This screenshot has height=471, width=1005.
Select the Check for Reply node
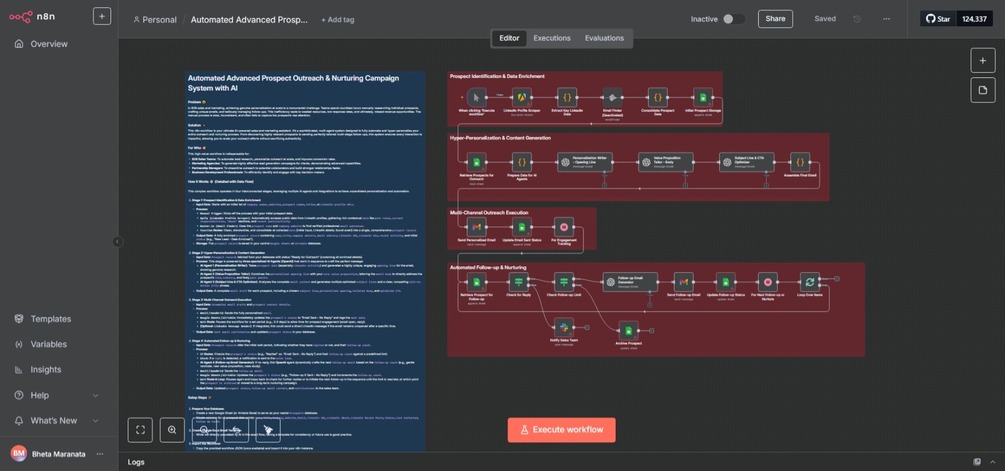[x=519, y=282]
